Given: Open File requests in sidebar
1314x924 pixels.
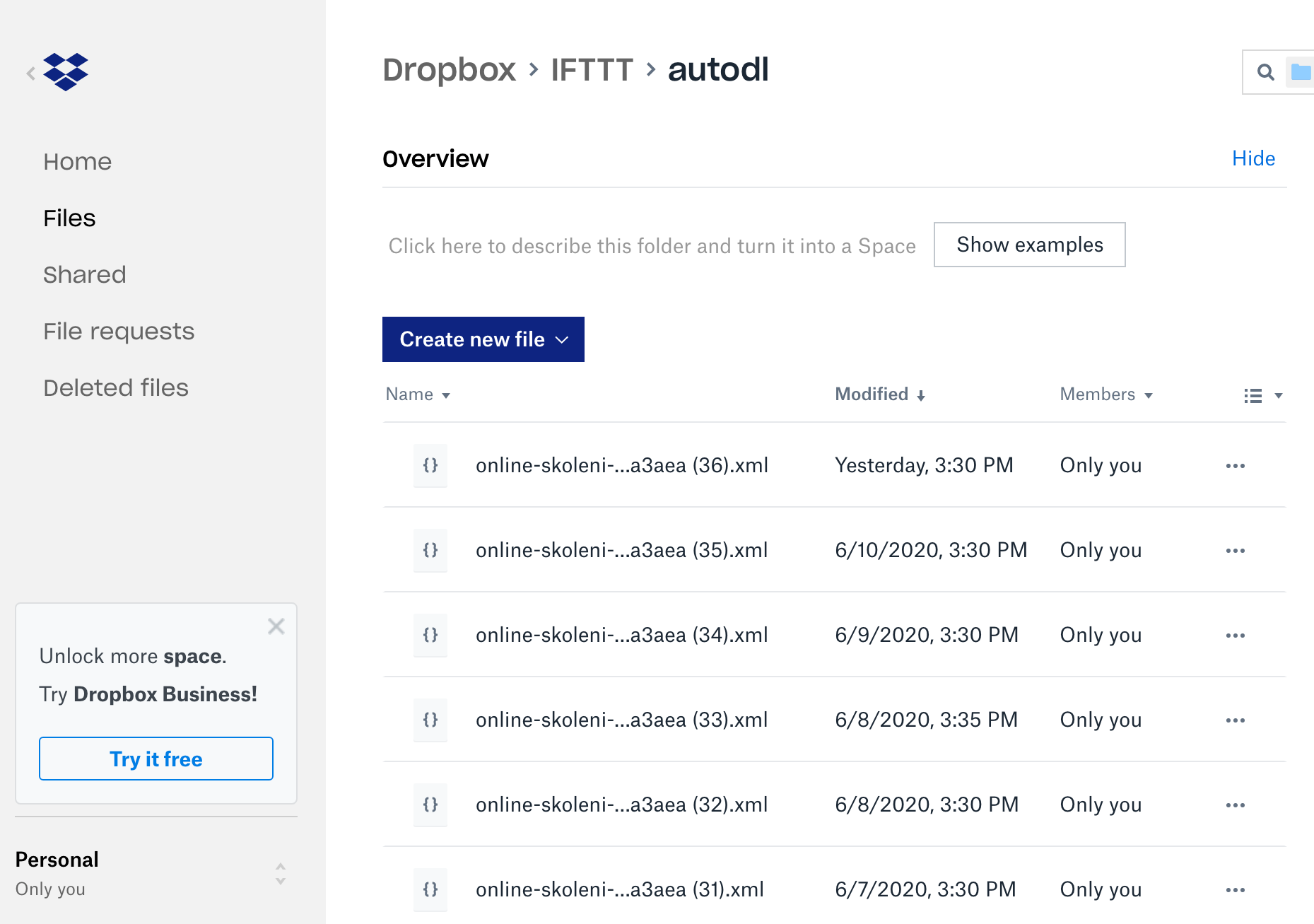Looking at the screenshot, I should point(119,332).
